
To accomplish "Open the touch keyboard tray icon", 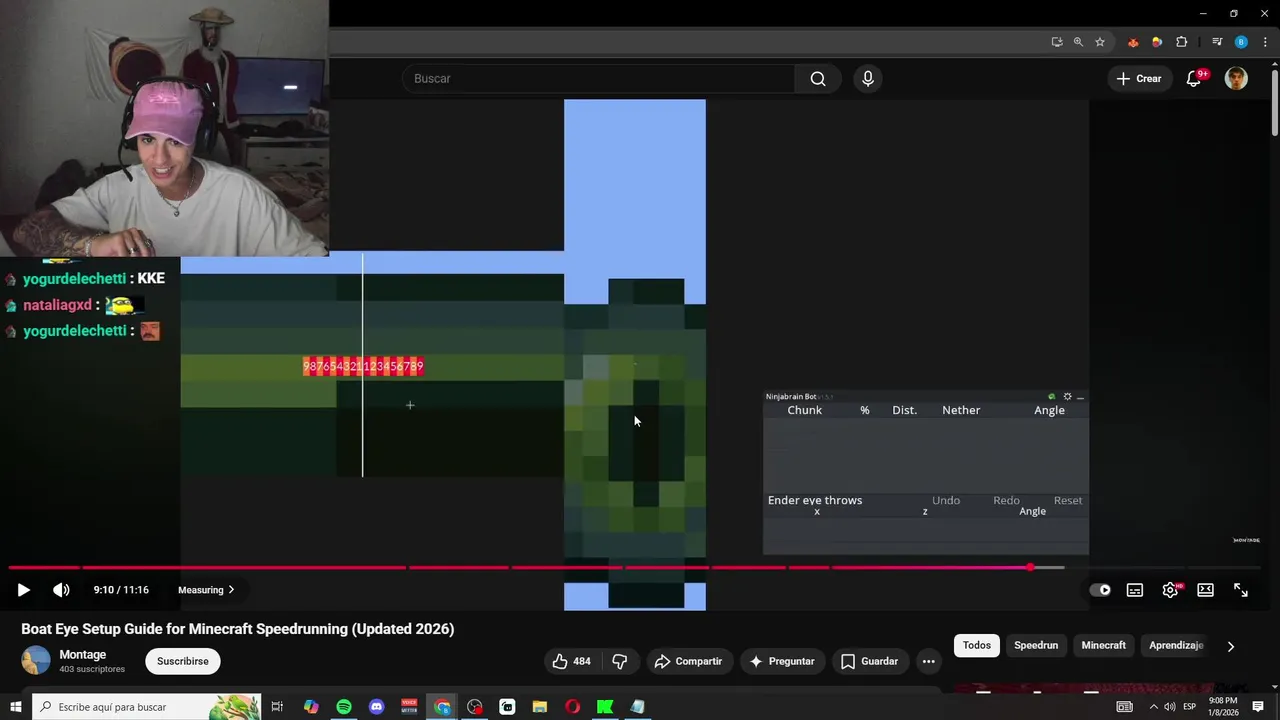I will click(x=1125, y=707).
